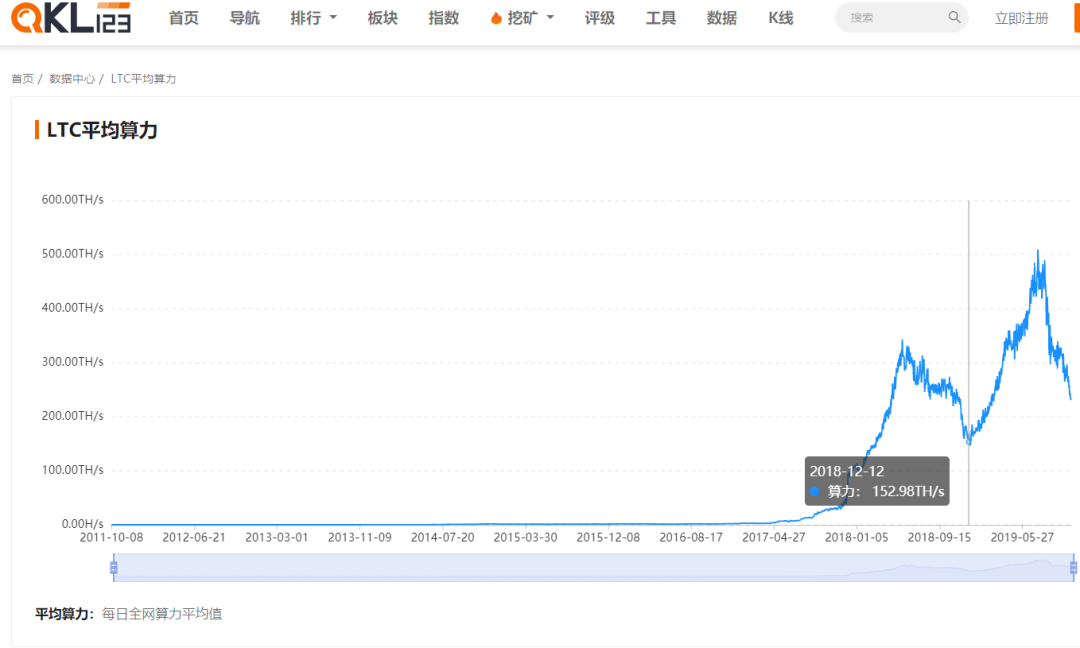Open the 工具 page
Viewport: 1080px width, 648px height.
point(660,17)
